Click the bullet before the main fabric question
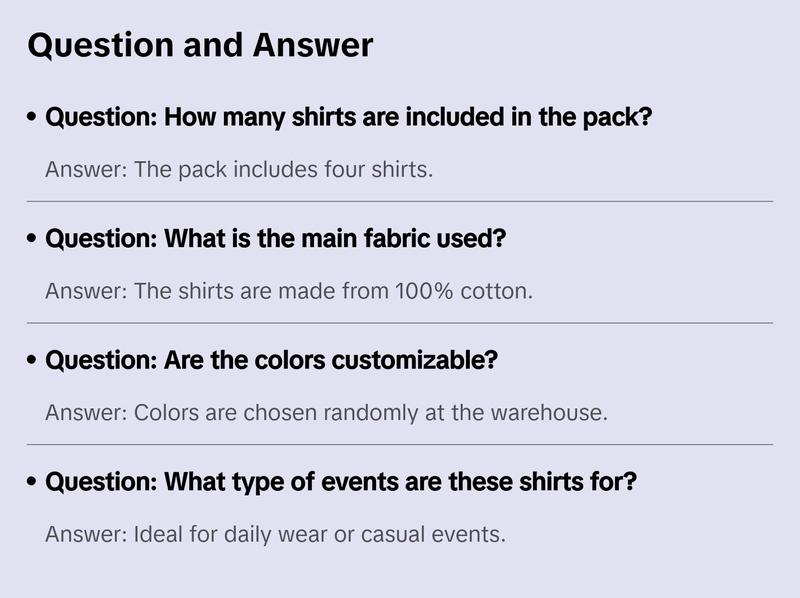This screenshot has height=598, width=800. click(33, 240)
